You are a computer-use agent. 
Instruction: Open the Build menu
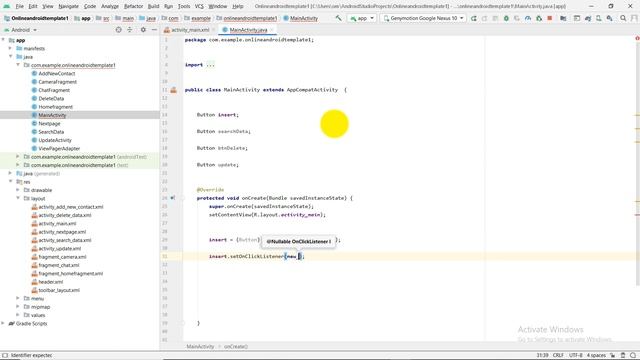point(153,7)
